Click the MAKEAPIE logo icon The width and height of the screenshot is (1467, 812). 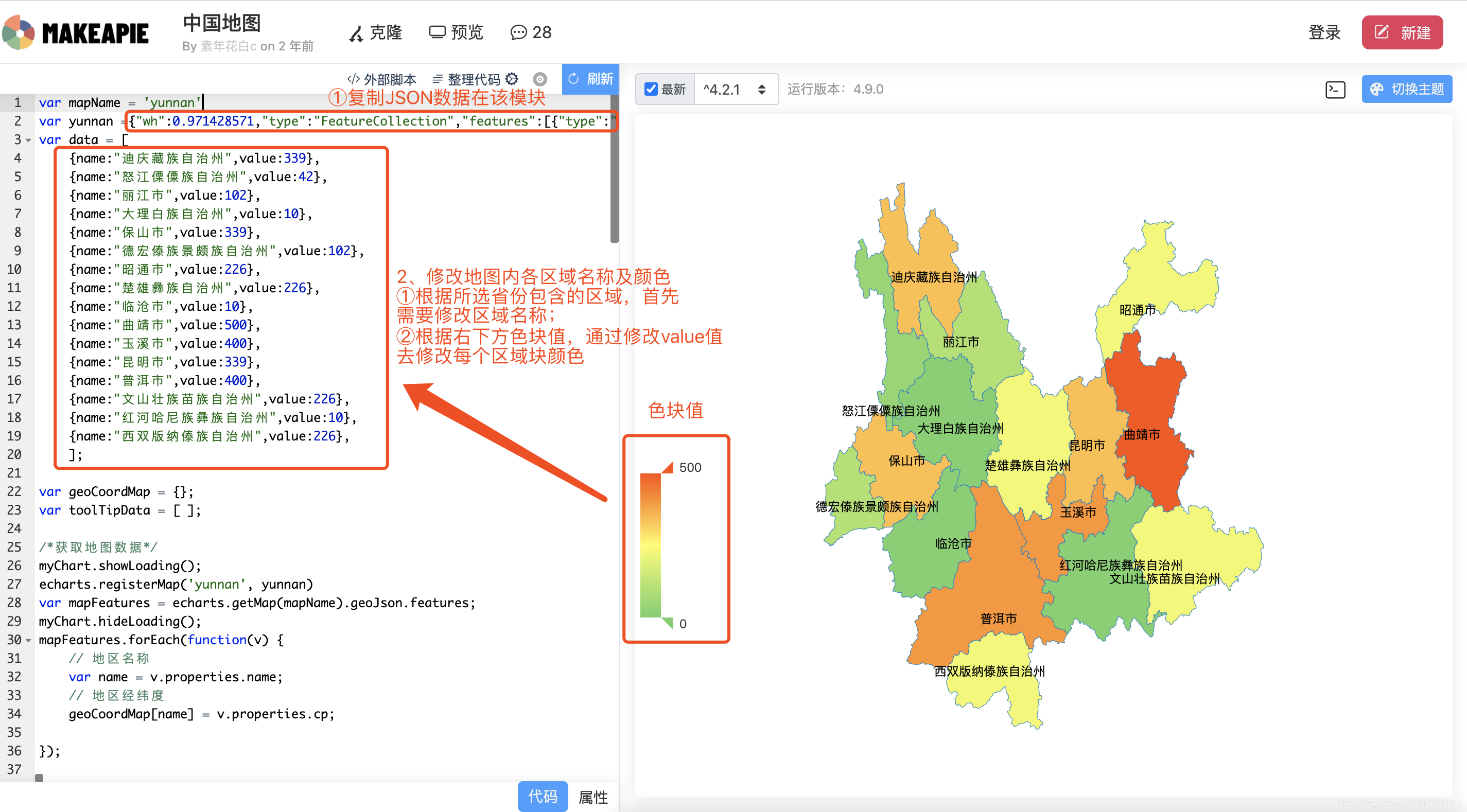click(x=18, y=32)
